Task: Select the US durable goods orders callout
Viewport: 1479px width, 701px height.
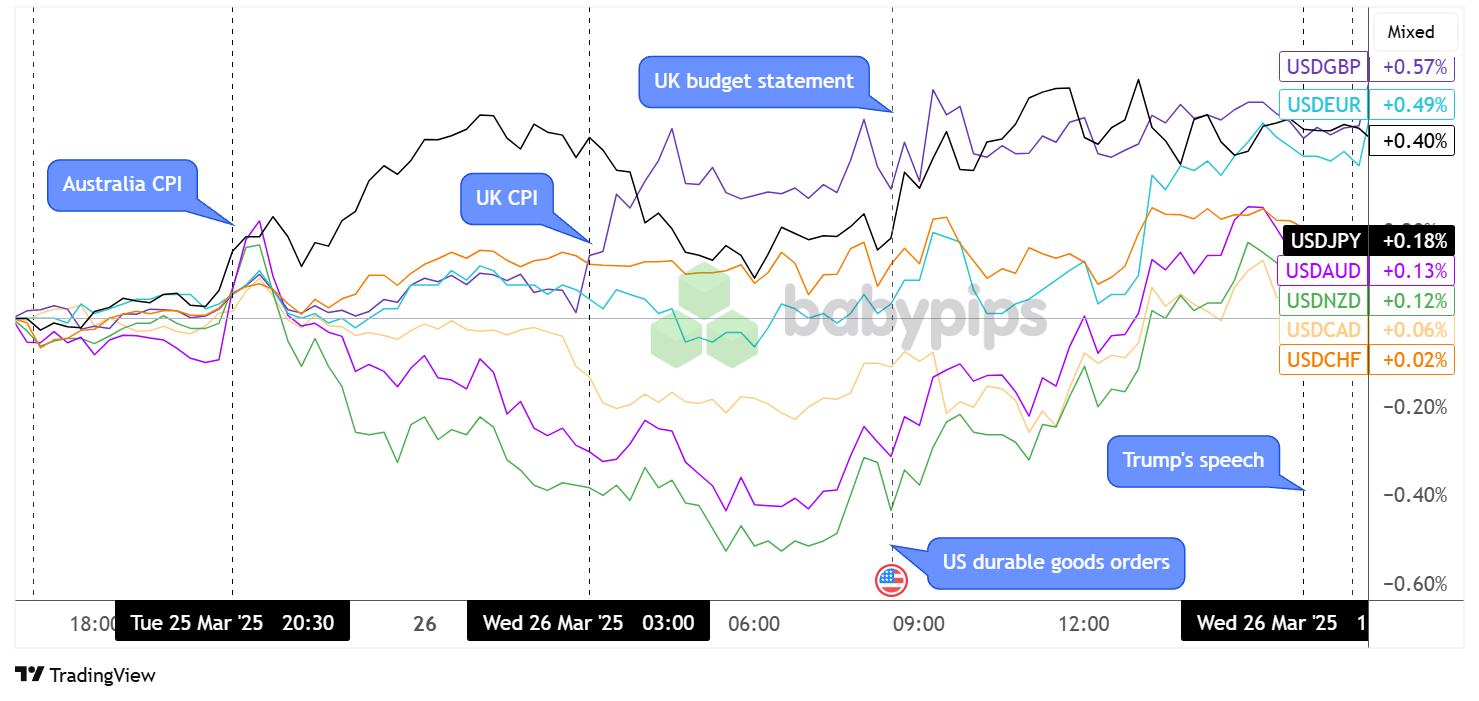Action: tap(1056, 562)
